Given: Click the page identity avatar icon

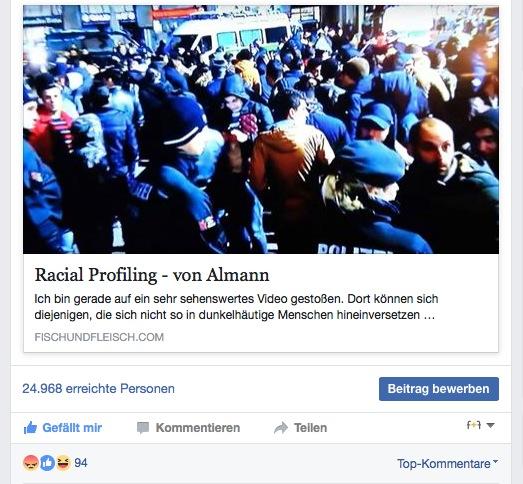Looking at the screenshot, I should pos(474,425).
